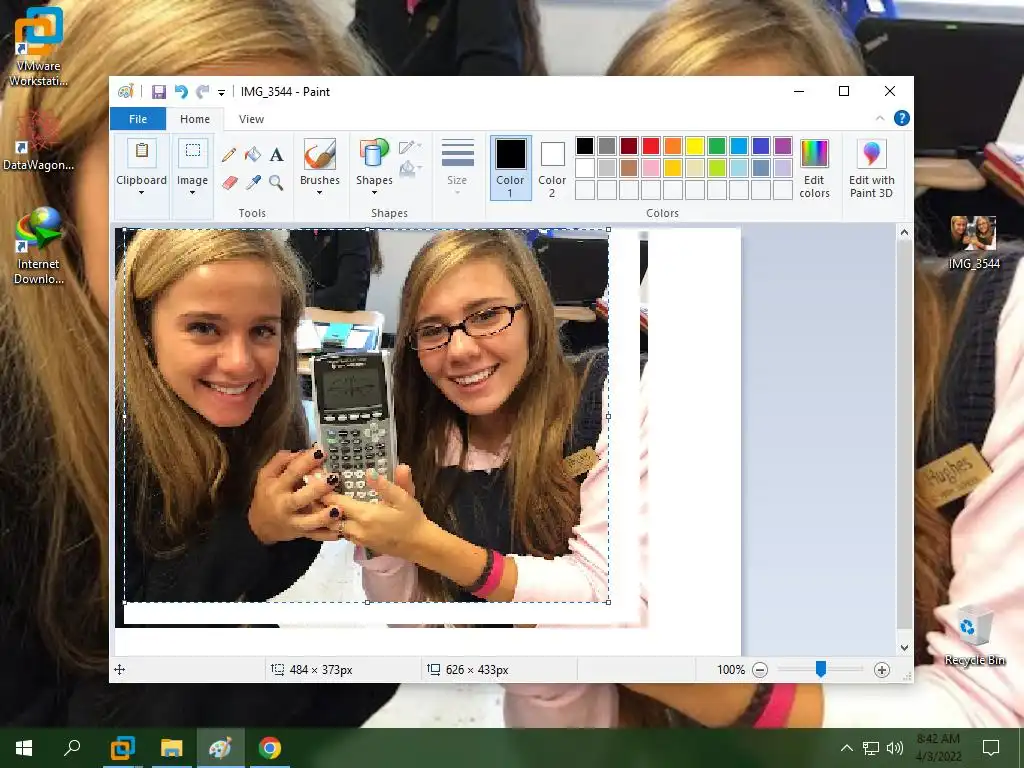
Task: Pick the purple color swatch
Action: pos(783,146)
